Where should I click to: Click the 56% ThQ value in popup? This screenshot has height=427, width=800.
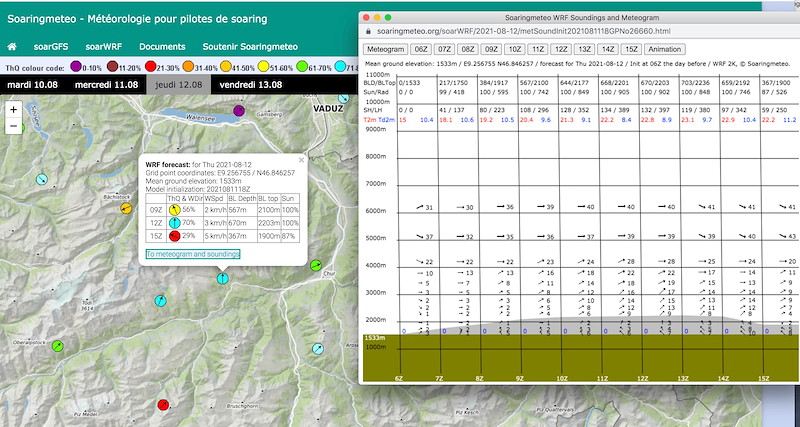pos(189,210)
